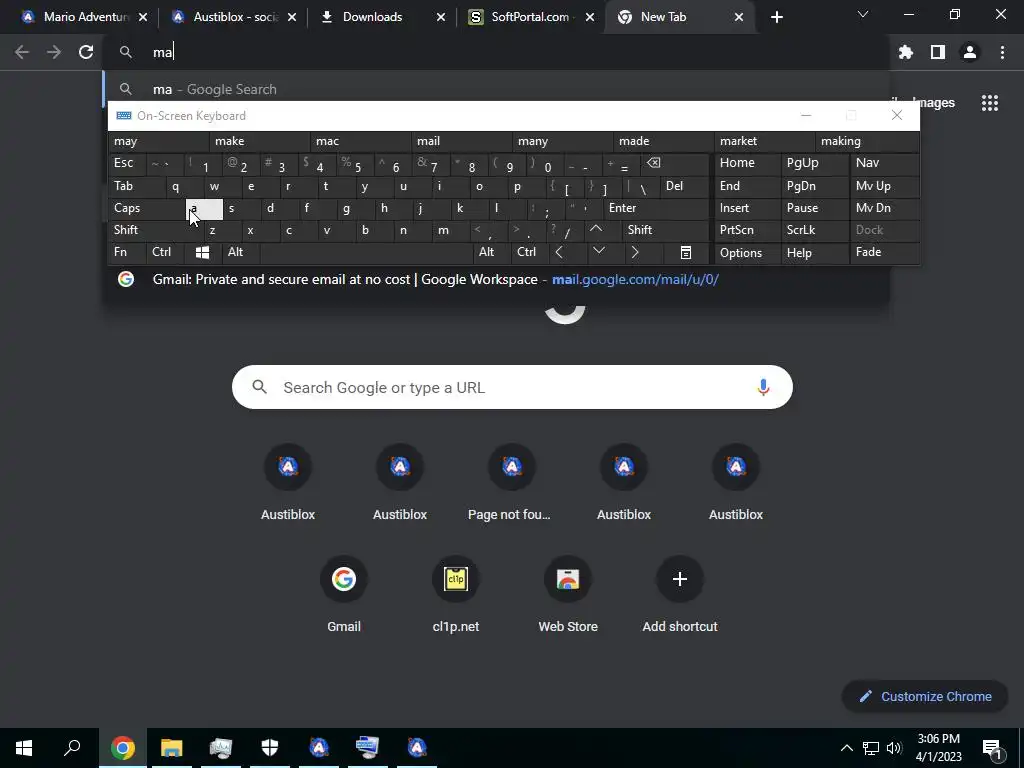The width and height of the screenshot is (1024, 768).
Task: Open the Page not found shortcut tile
Action: [x=512, y=481]
